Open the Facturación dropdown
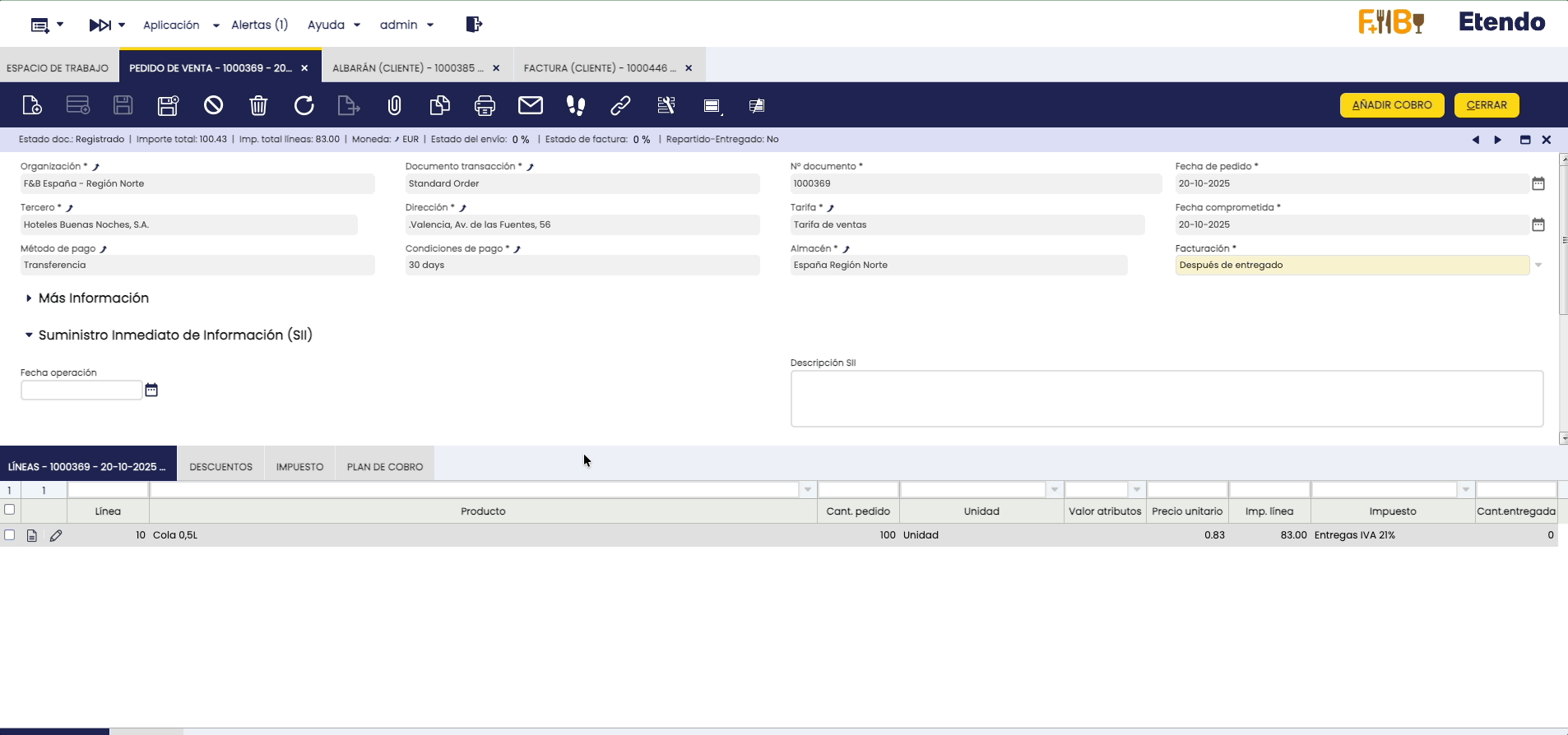 point(1538,266)
